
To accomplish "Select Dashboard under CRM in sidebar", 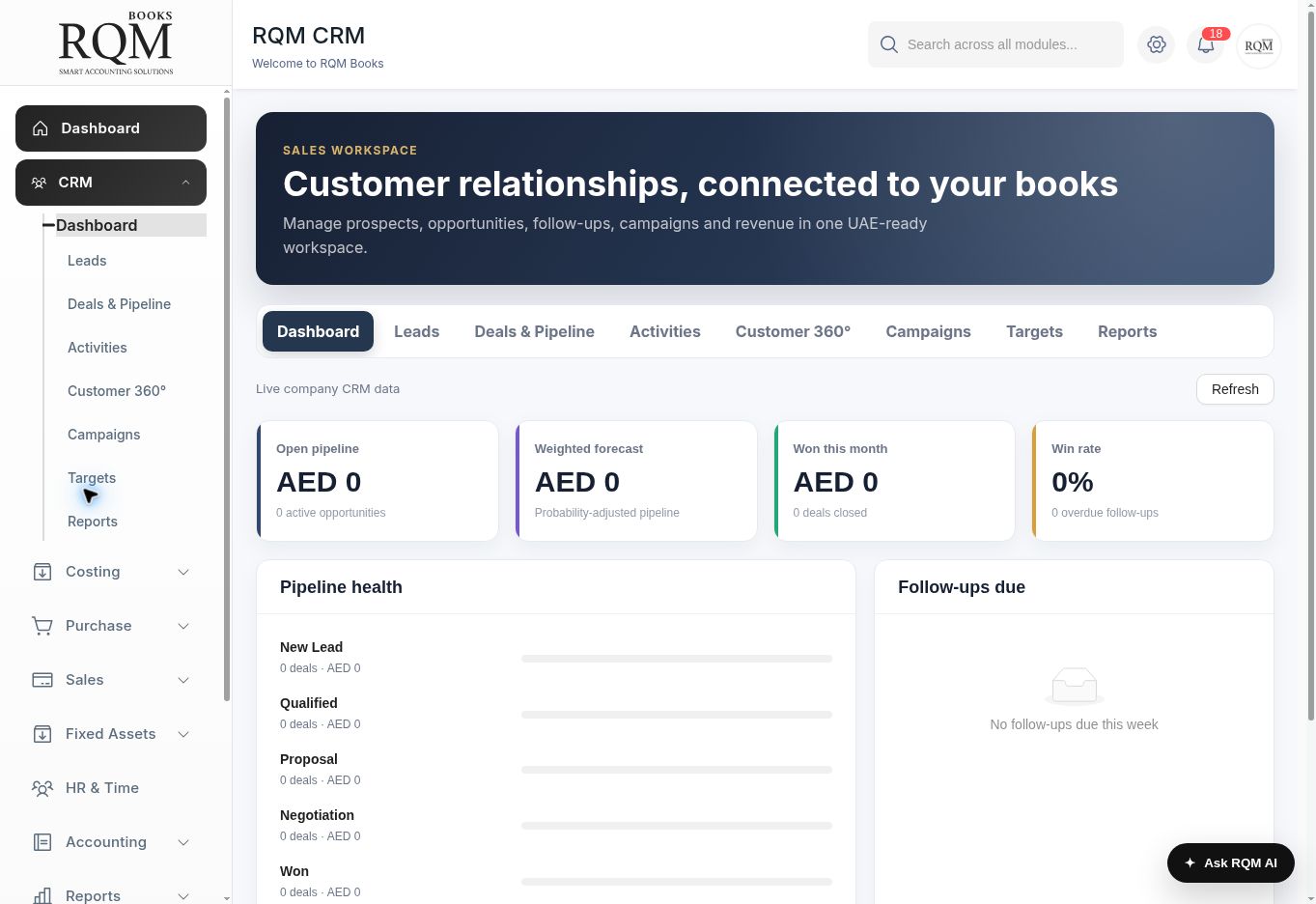I will [131, 225].
